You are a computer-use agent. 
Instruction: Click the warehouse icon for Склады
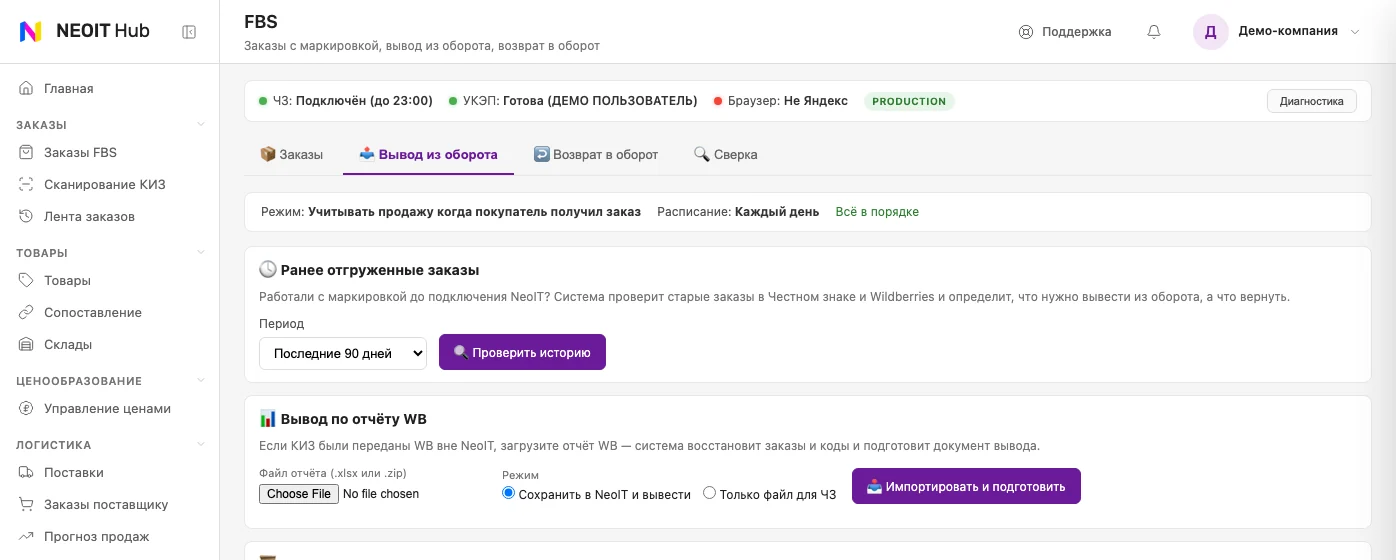26,344
